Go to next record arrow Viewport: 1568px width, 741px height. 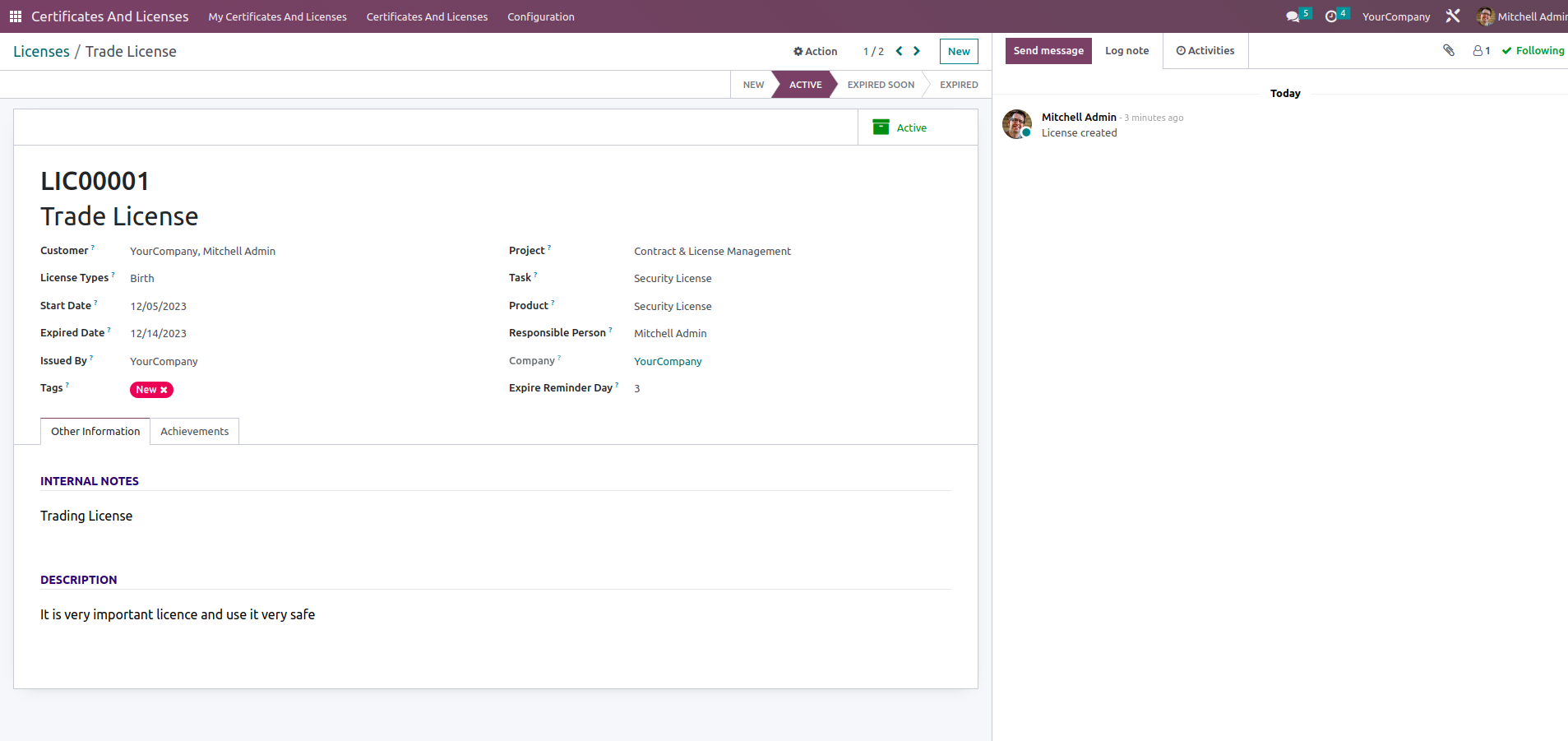(x=917, y=51)
